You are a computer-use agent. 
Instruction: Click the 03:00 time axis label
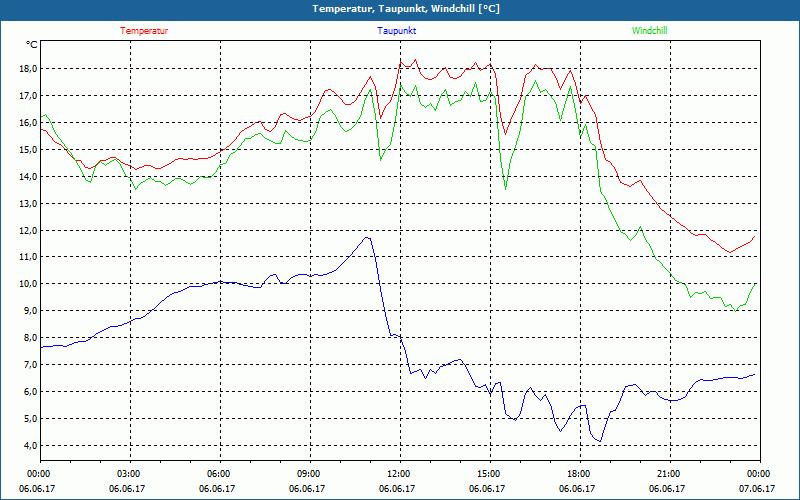(x=131, y=474)
